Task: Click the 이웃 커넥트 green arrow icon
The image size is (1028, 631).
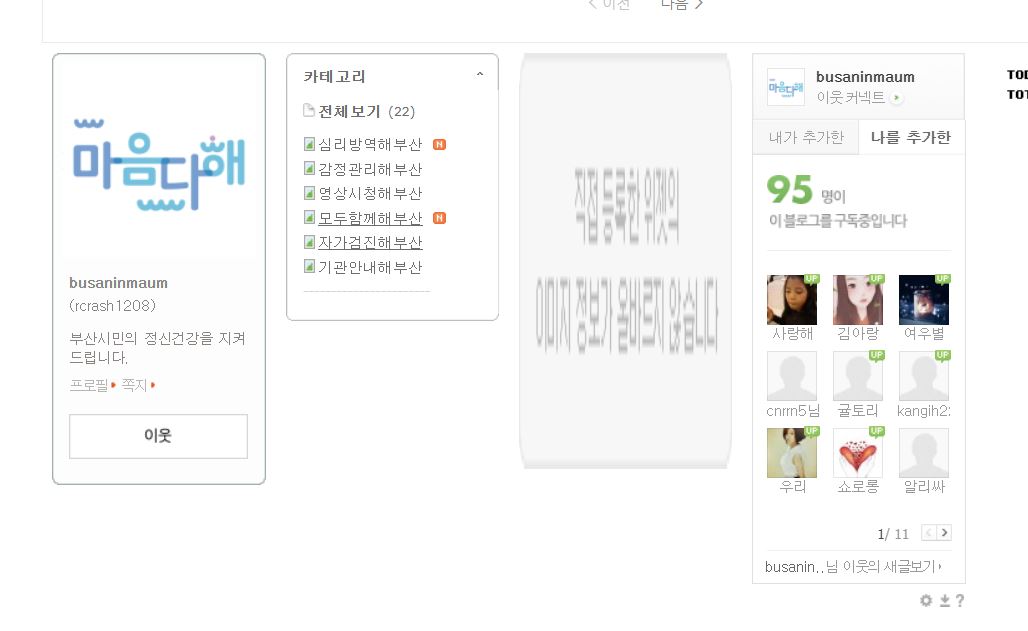Action: point(896,98)
